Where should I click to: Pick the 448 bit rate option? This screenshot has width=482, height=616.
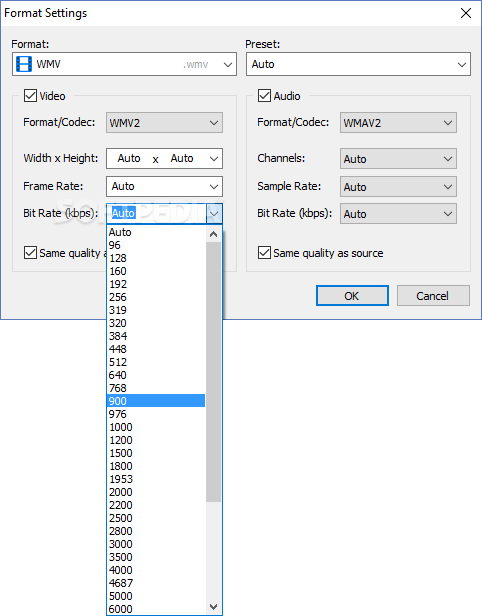pyautogui.click(x=156, y=349)
